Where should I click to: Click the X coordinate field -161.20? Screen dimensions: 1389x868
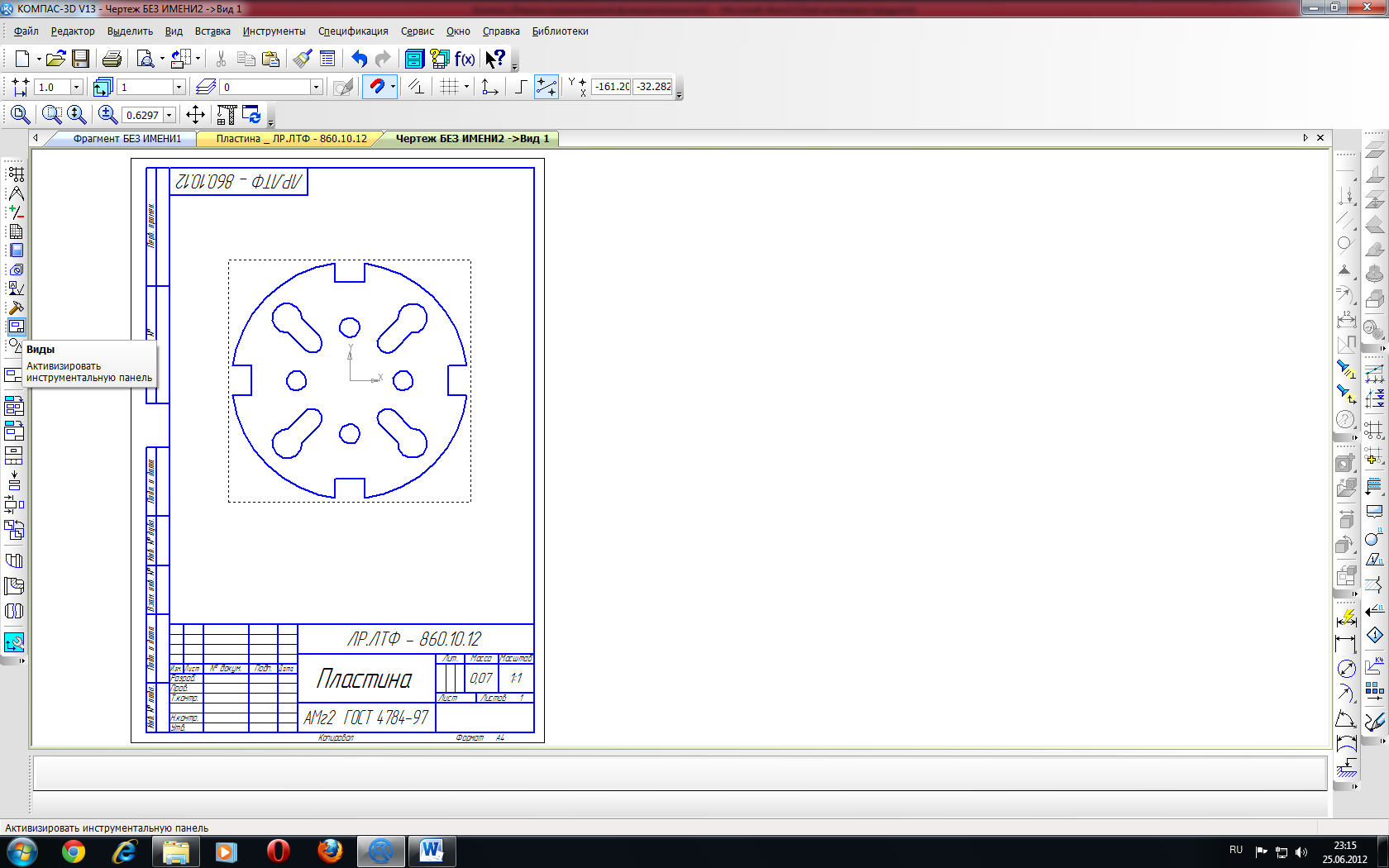612,87
